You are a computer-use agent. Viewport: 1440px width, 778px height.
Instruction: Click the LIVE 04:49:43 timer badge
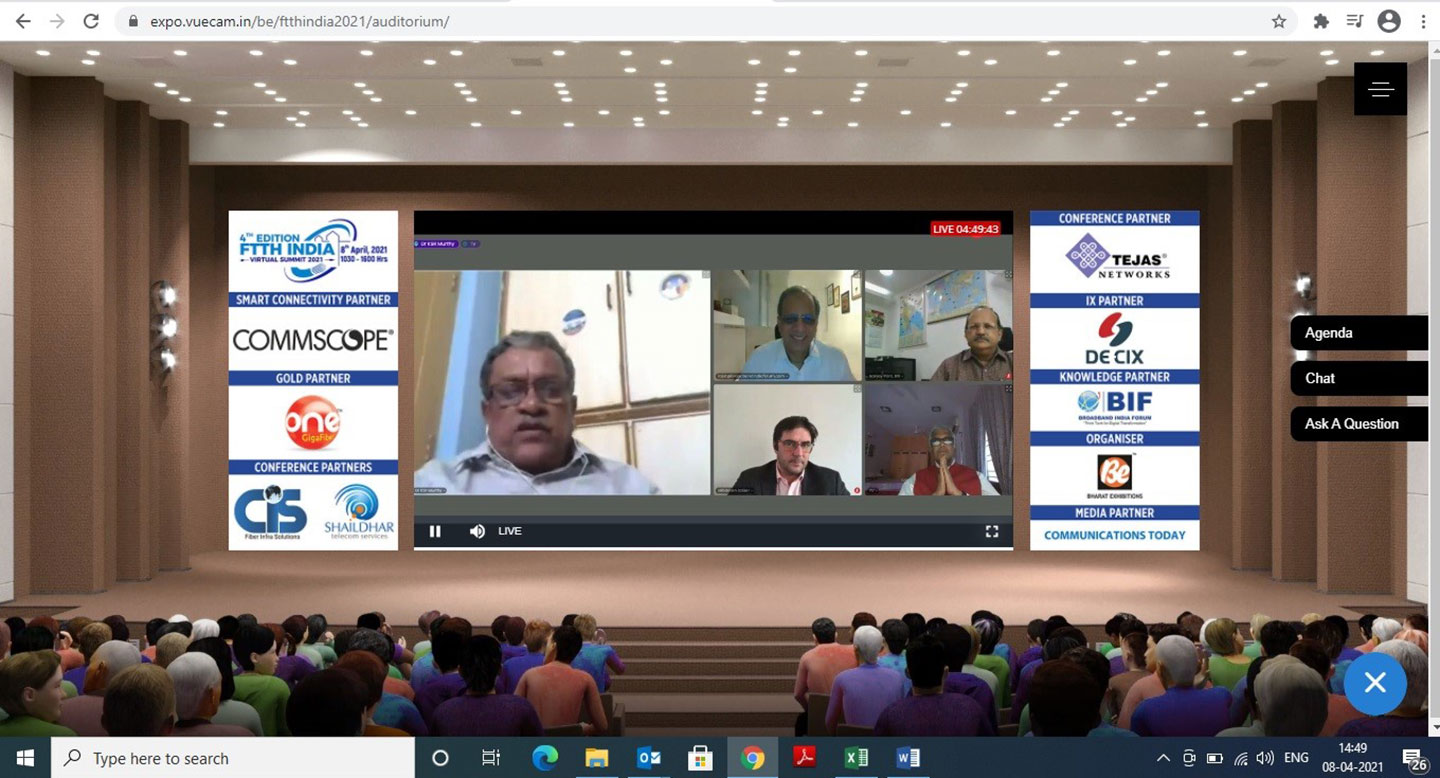click(965, 229)
